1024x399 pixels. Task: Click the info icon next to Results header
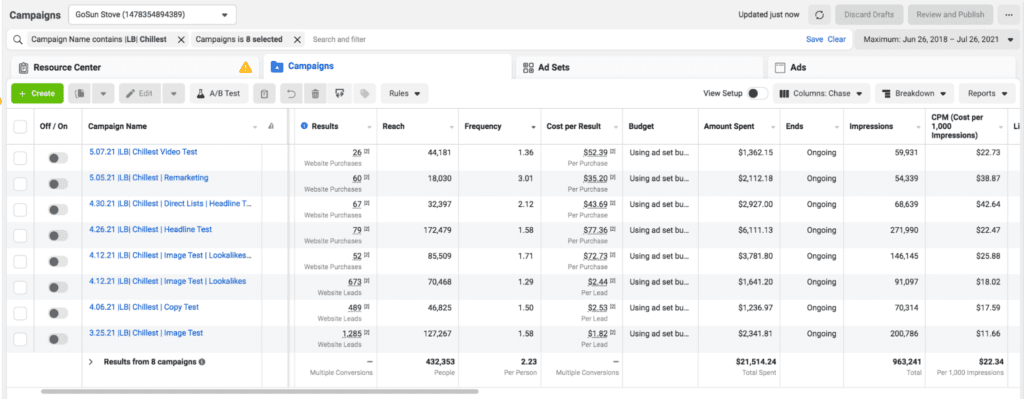pyautogui.click(x=304, y=126)
